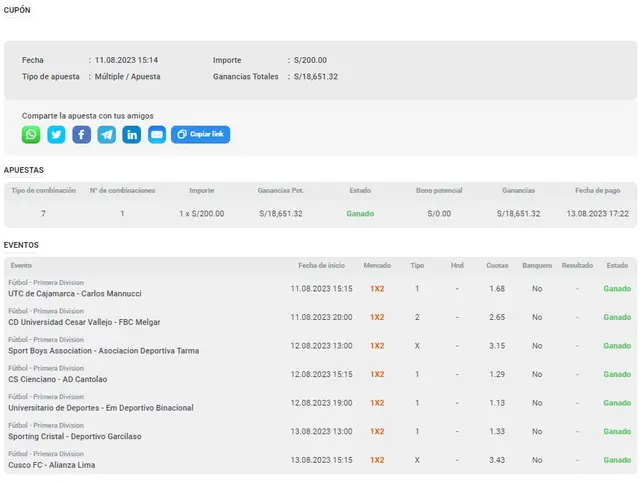Click the Banquero column header
640x482 pixels.
click(x=537, y=265)
